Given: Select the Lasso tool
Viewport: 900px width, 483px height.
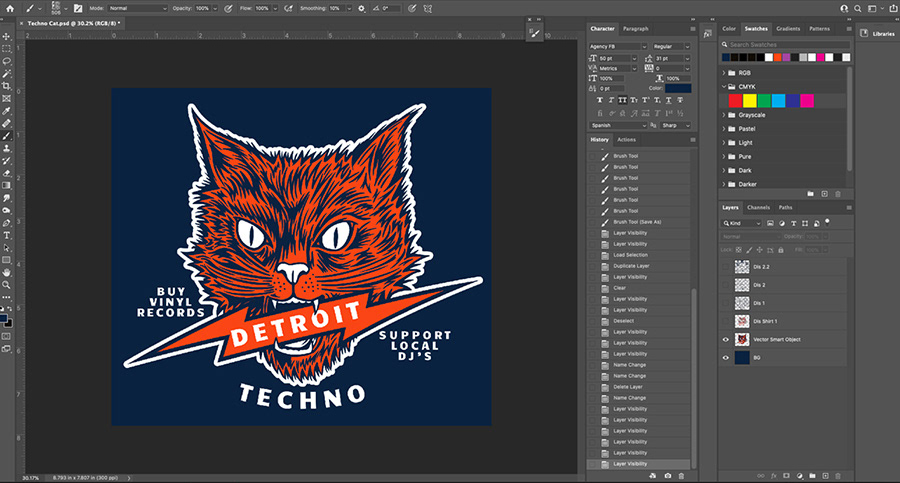Looking at the screenshot, I should tap(6, 61).
